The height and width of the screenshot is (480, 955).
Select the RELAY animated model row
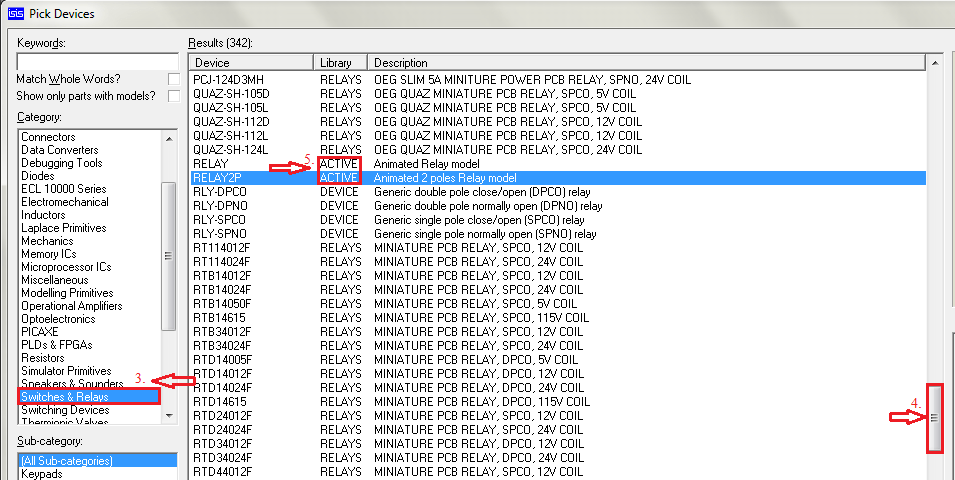557,164
